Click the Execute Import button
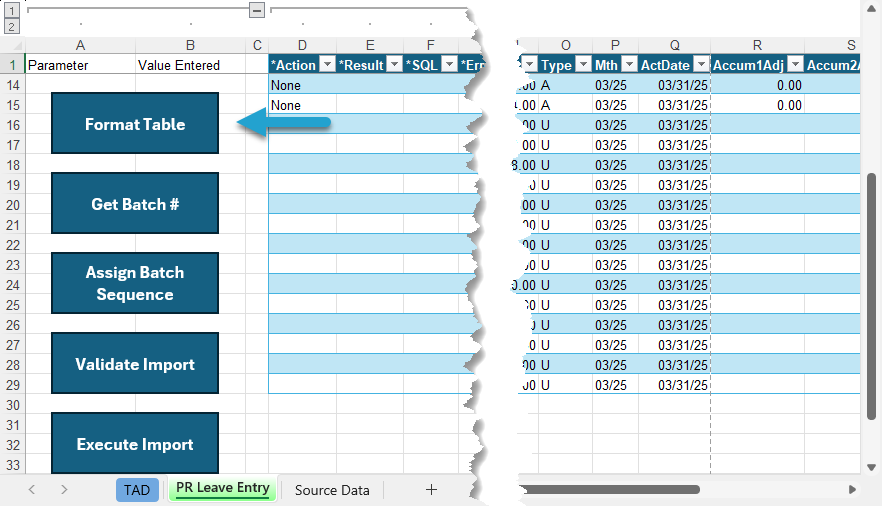The width and height of the screenshot is (882, 506). coord(135,444)
